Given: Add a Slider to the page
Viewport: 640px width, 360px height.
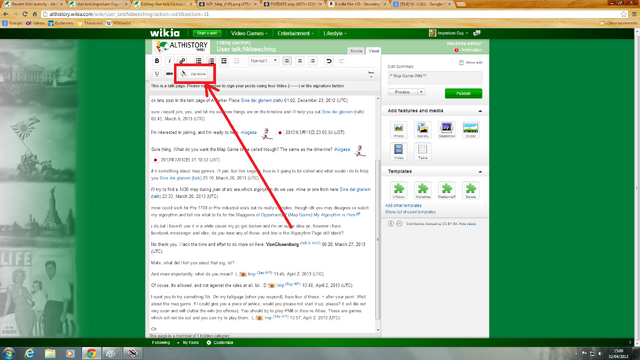Looking at the screenshot, I should point(471,130).
